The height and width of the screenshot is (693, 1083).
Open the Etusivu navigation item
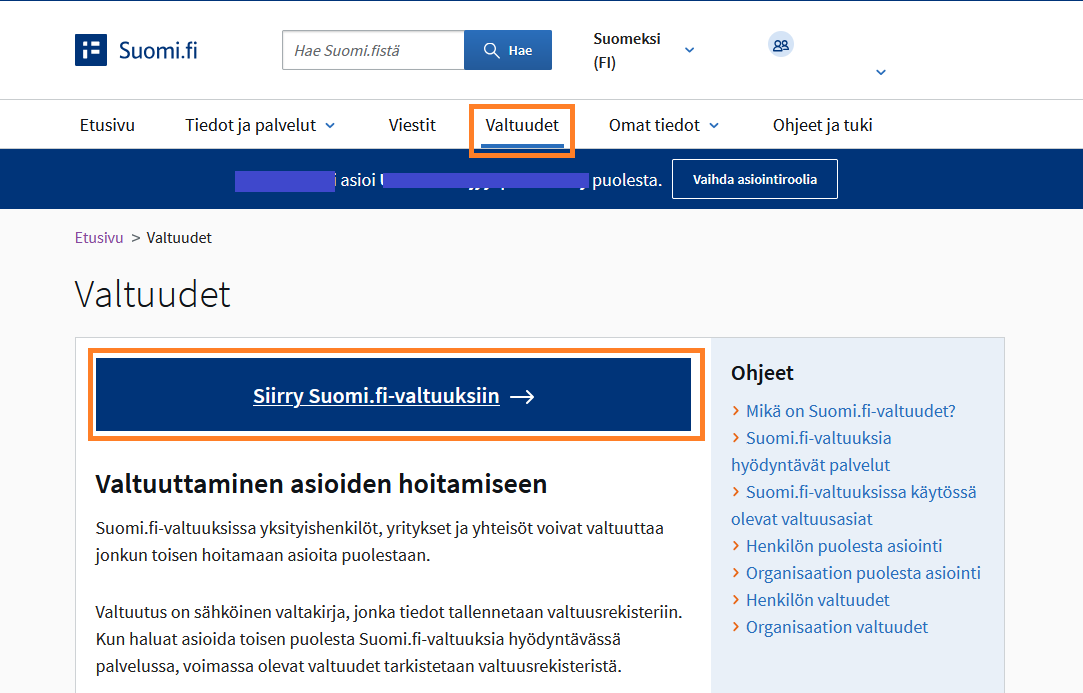(x=107, y=125)
